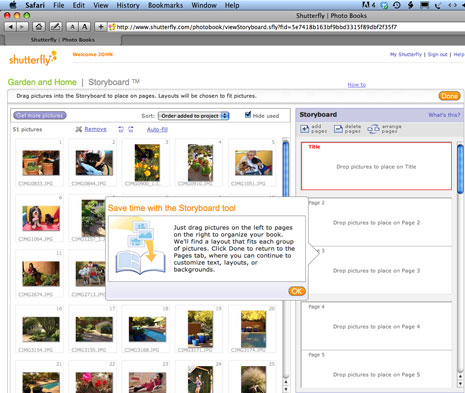The image size is (465, 393).
Task: Select thumbnail CIMG2674.JPG
Action: (41, 274)
